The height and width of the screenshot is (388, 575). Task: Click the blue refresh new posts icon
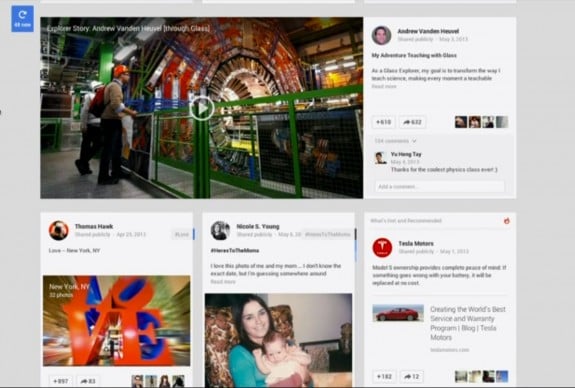click(x=22, y=19)
